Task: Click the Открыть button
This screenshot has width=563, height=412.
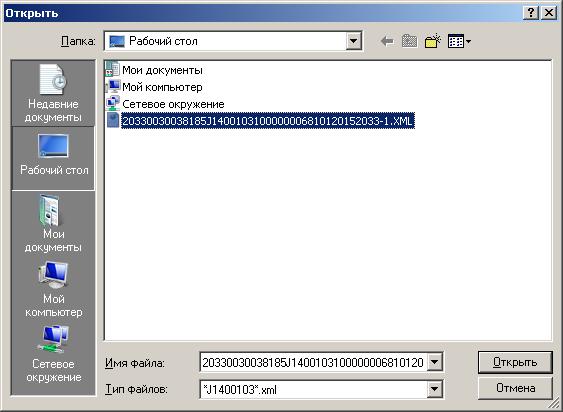Action: [x=515, y=362]
